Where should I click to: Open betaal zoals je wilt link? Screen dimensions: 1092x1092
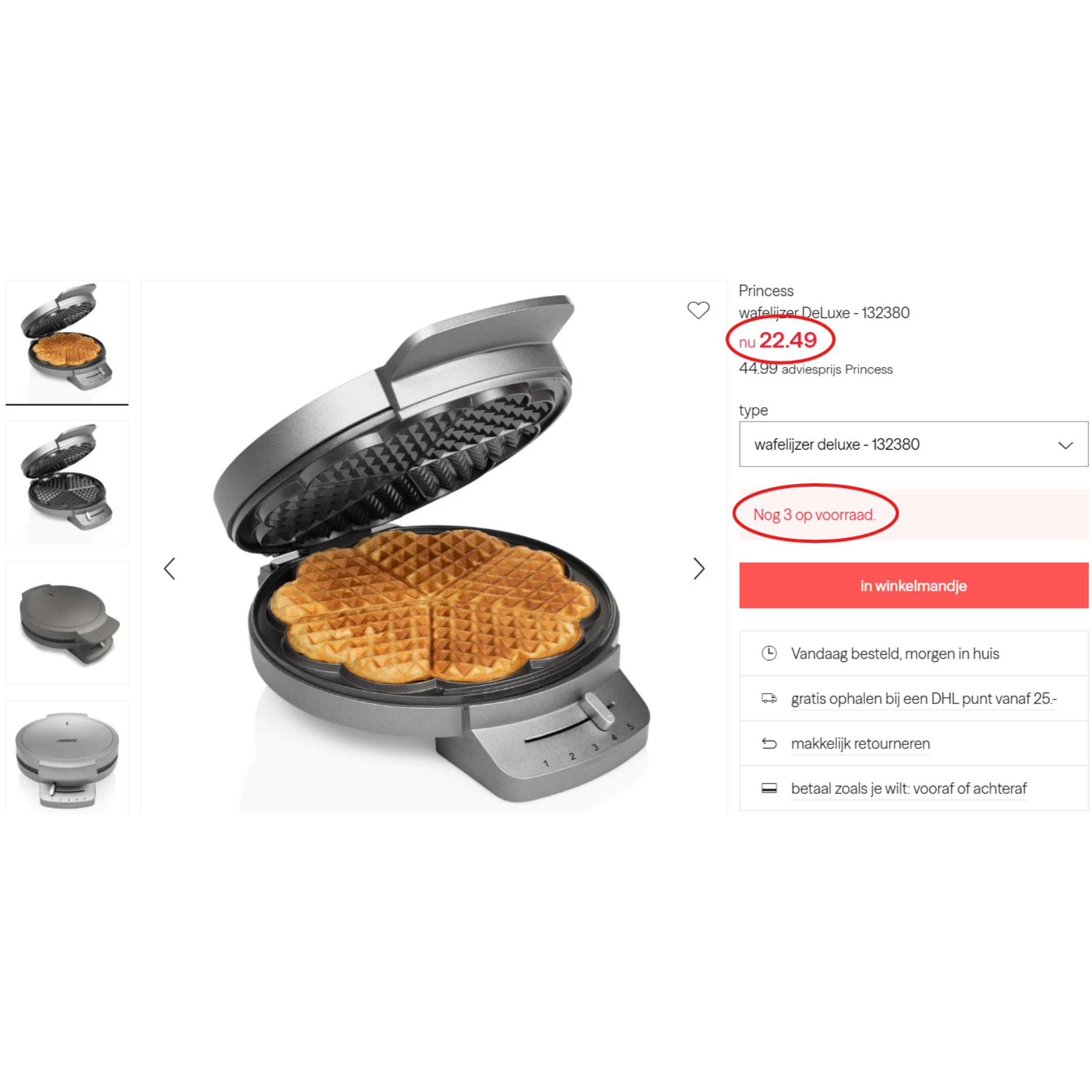point(909,788)
